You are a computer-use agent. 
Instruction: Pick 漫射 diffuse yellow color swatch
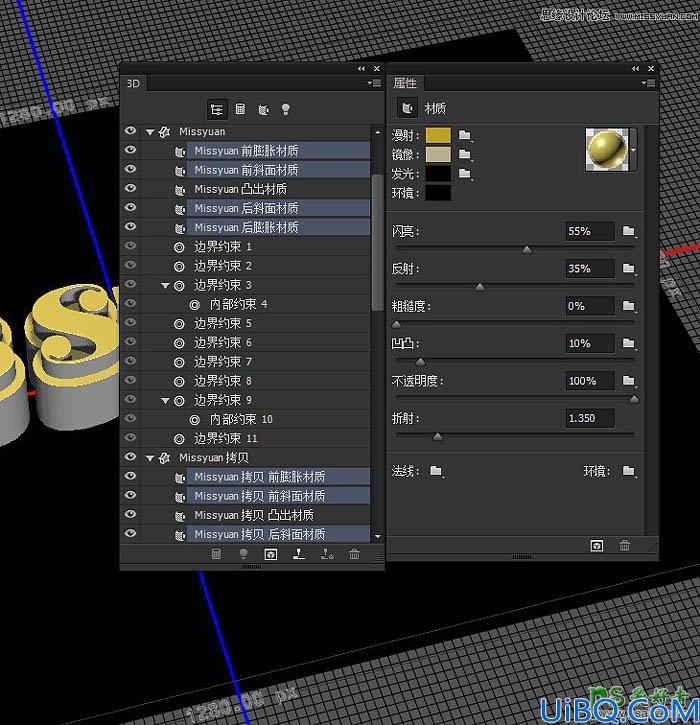coord(438,135)
